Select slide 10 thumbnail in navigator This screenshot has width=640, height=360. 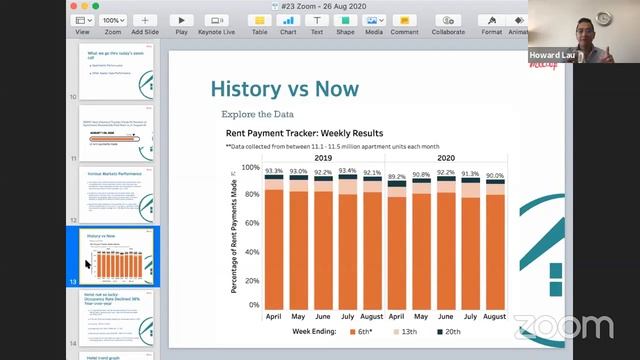point(116,72)
